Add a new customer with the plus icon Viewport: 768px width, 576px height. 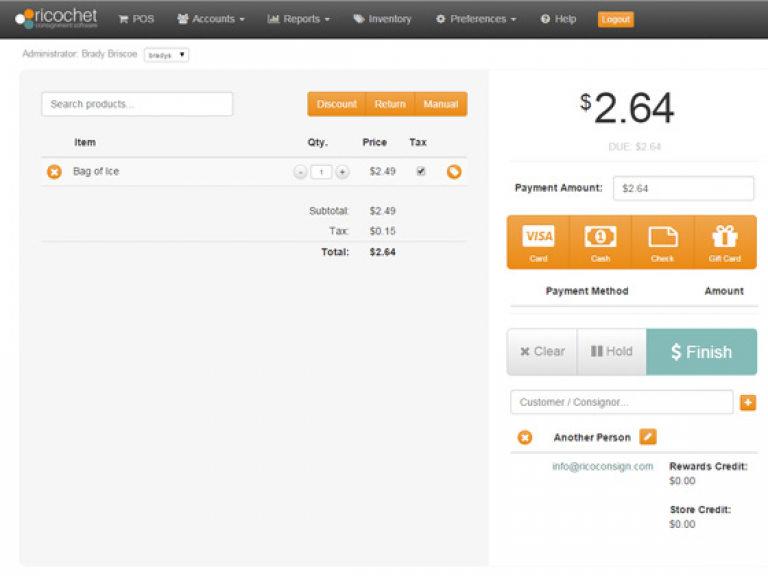pyautogui.click(x=747, y=403)
